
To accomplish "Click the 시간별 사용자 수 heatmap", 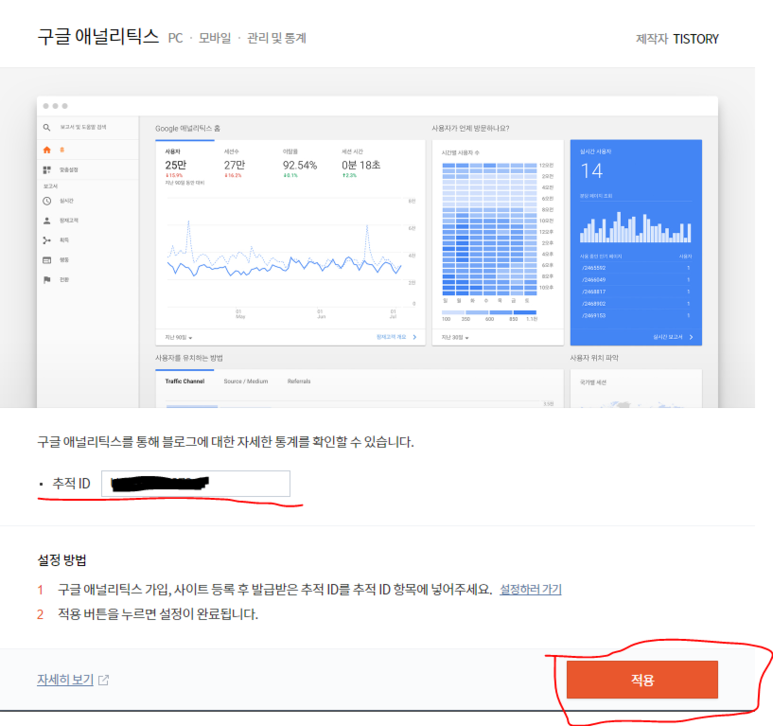I will click(x=489, y=227).
